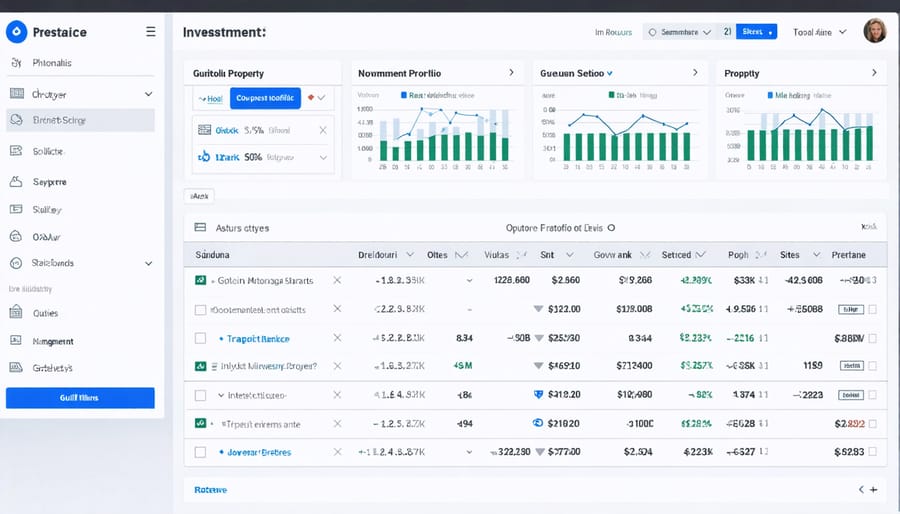Click the Rotewe link below the table
The width and height of the screenshot is (900, 514).
coord(211,490)
